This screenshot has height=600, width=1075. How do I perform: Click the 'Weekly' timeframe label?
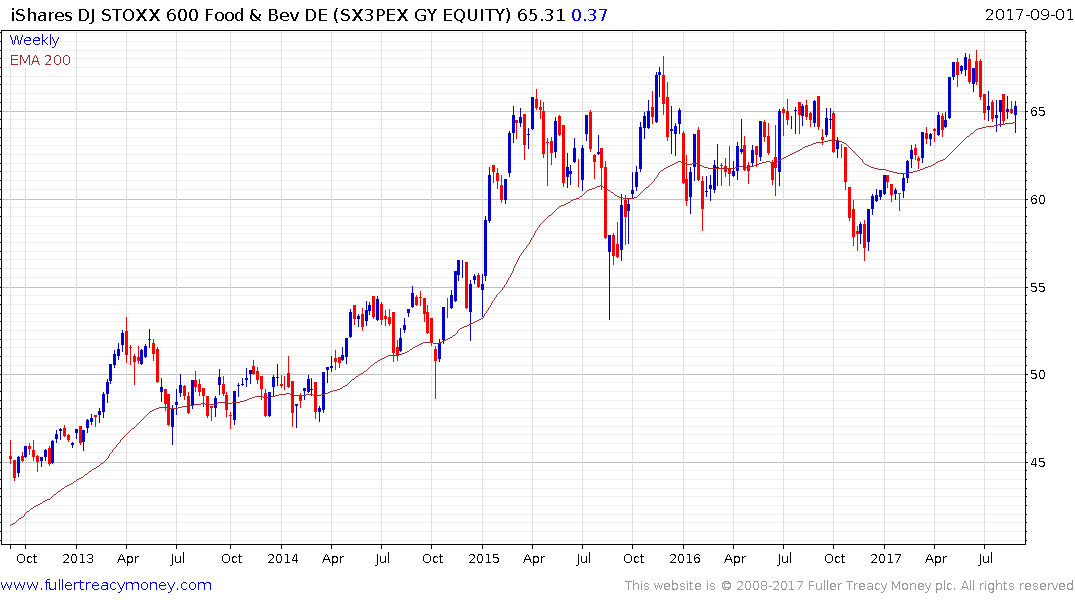click(x=34, y=40)
